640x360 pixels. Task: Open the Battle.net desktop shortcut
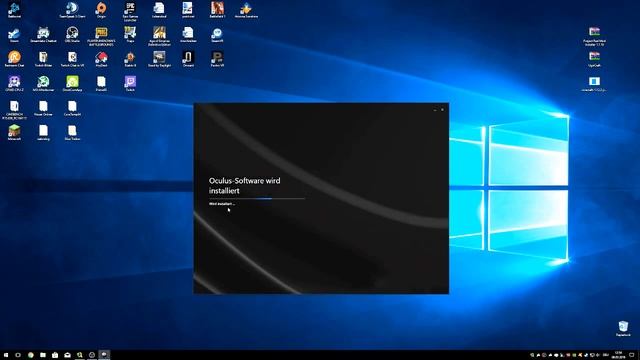(x=14, y=10)
